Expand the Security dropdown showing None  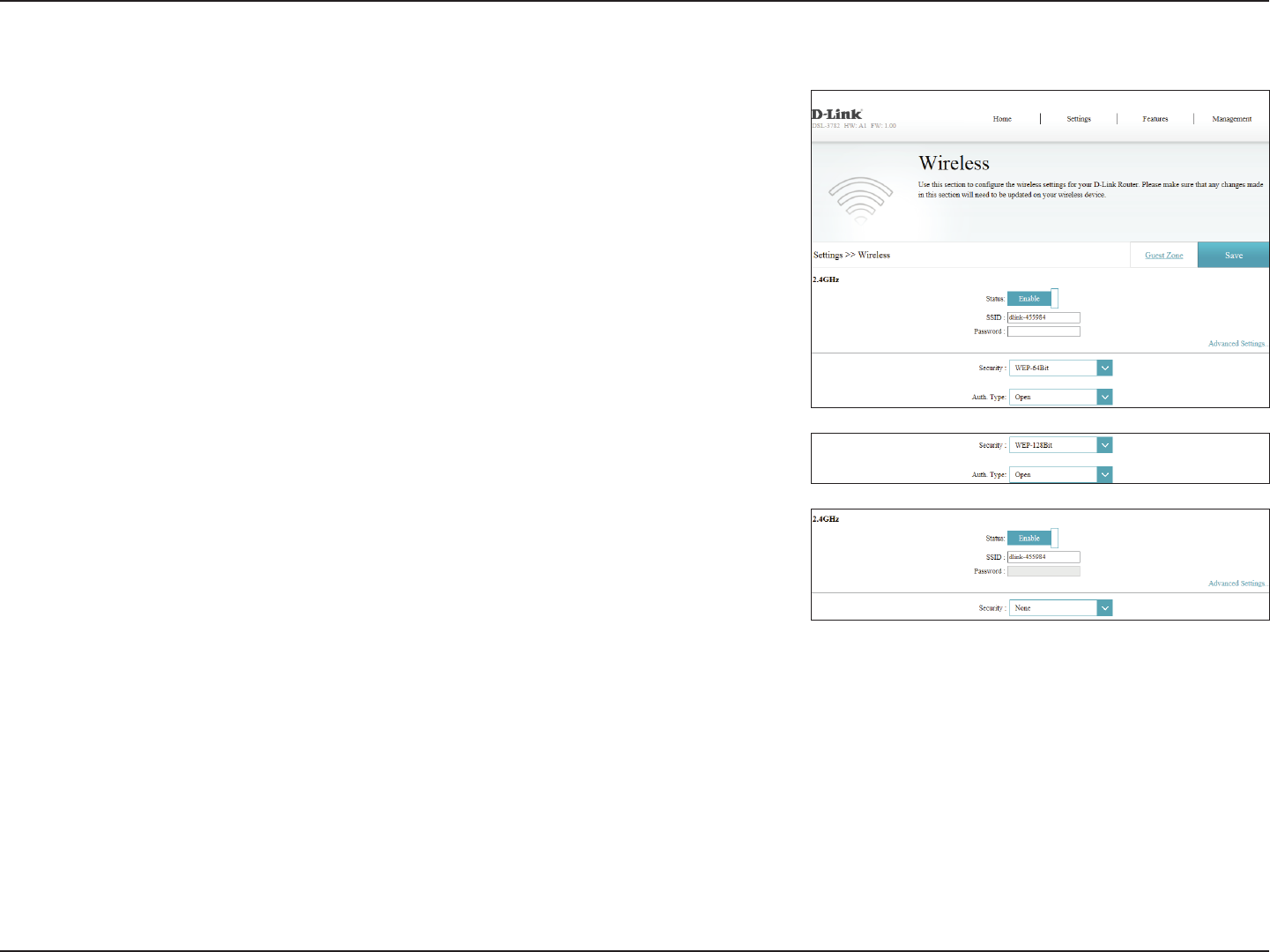[1061, 608]
